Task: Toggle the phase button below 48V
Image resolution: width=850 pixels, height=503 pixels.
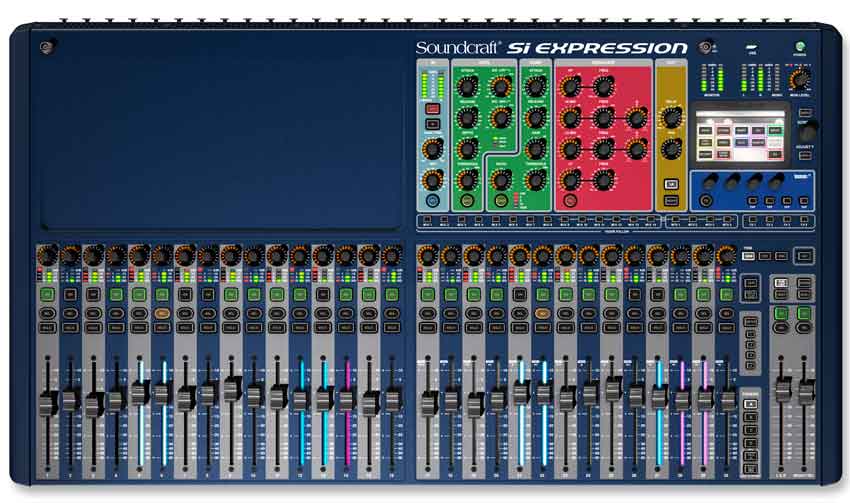Action: click(x=432, y=124)
